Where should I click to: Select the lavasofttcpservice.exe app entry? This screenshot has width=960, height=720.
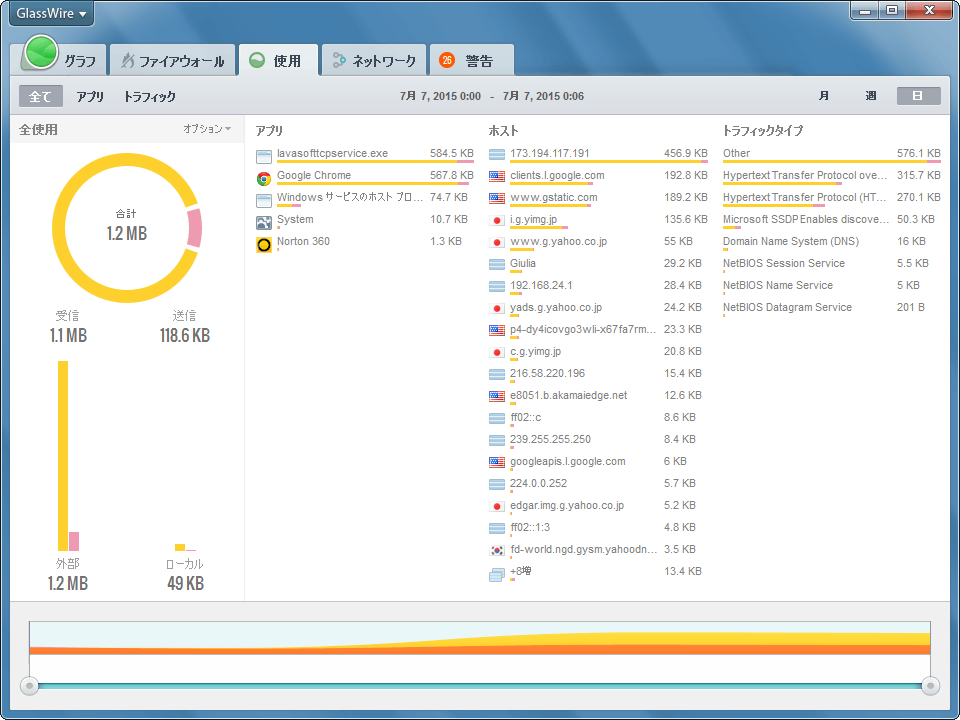pos(364,155)
